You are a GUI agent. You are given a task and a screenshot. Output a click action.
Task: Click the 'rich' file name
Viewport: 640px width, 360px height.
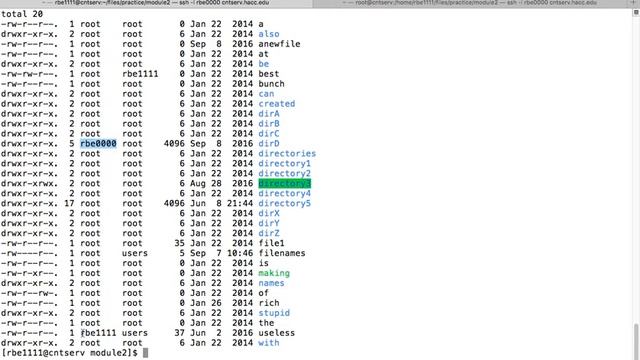click(269, 303)
